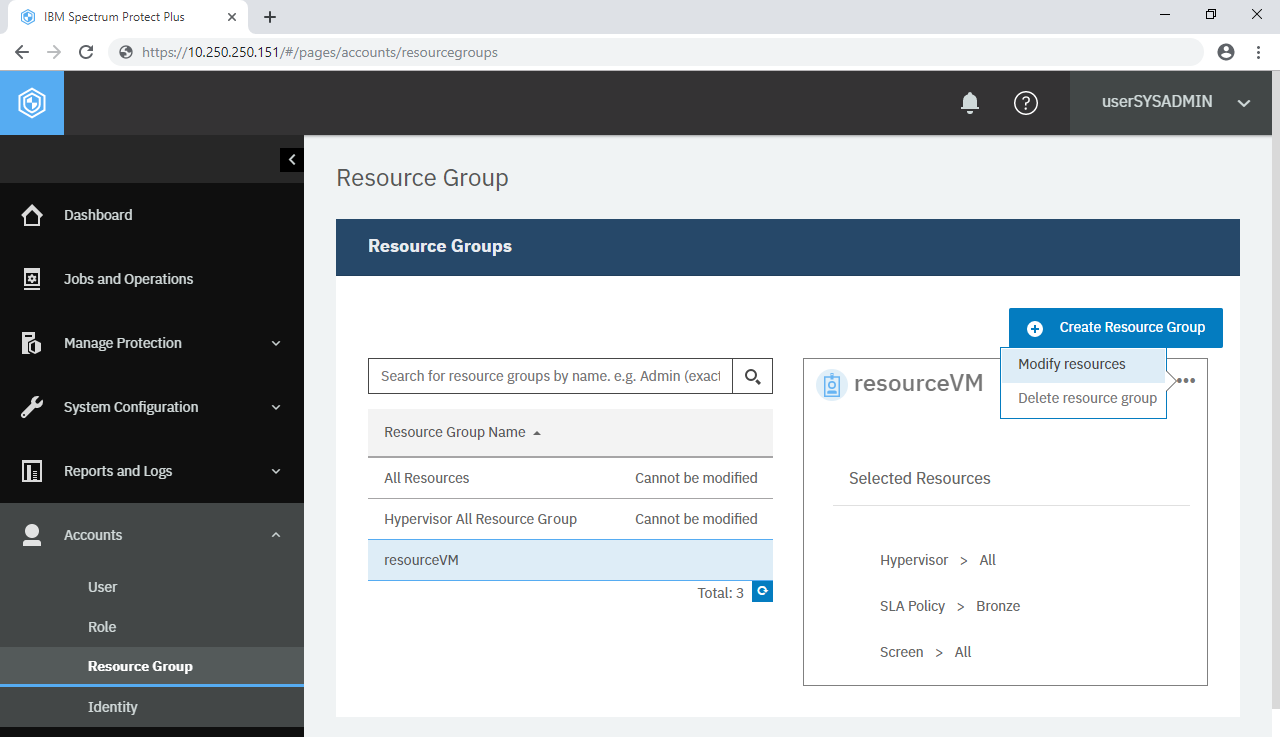
Task: Open a new browser tab
Action: click(x=270, y=17)
